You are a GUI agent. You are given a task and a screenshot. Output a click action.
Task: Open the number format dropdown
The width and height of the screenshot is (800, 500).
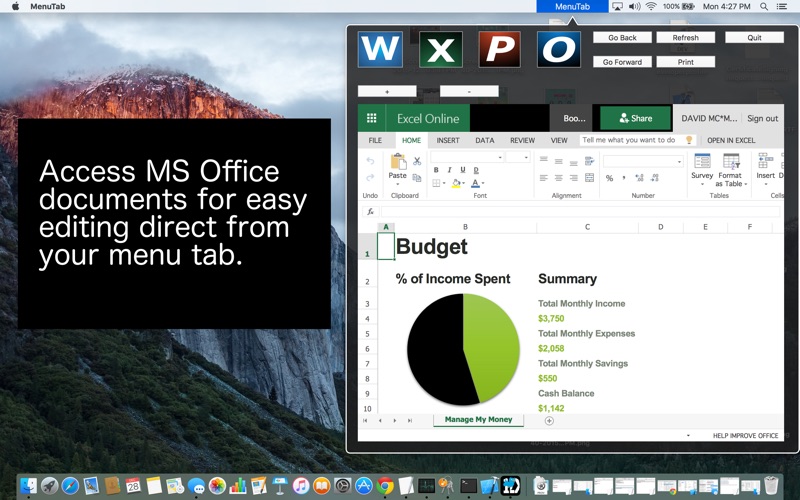pos(679,162)
